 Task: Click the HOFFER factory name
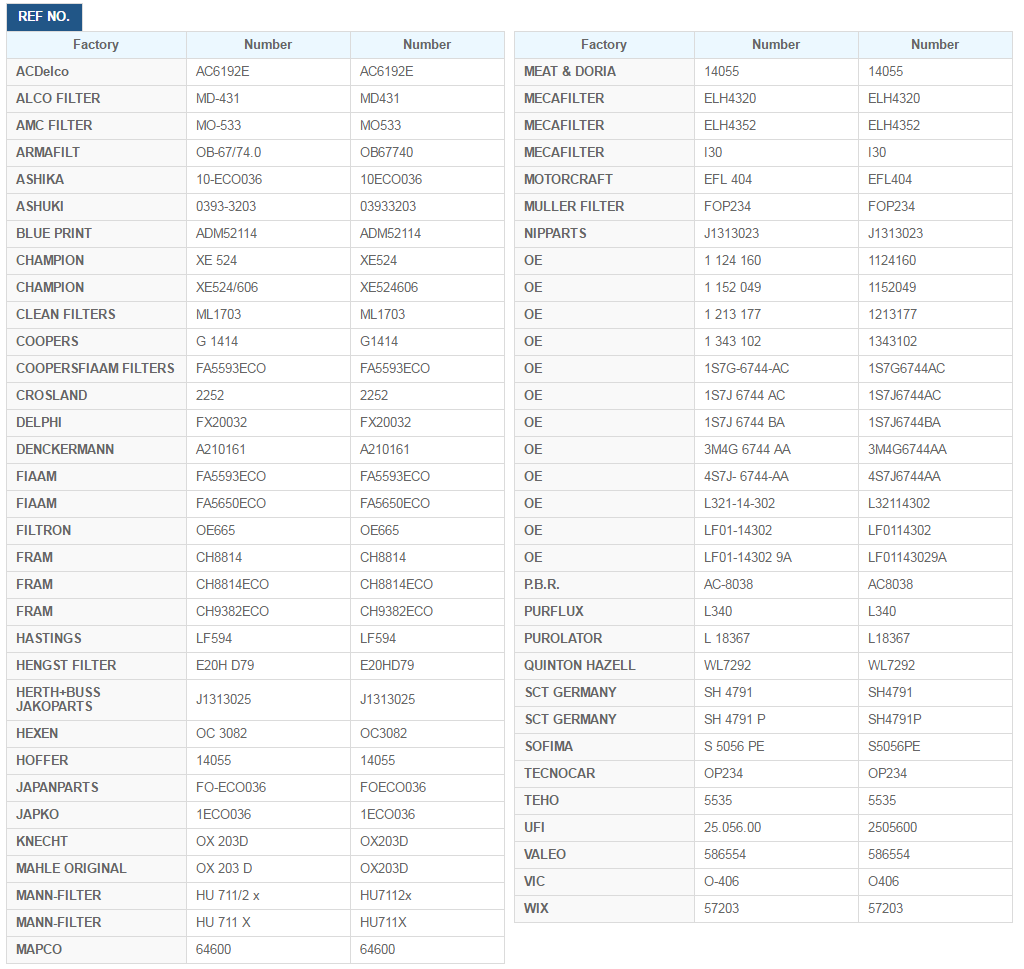pos(42,761)
